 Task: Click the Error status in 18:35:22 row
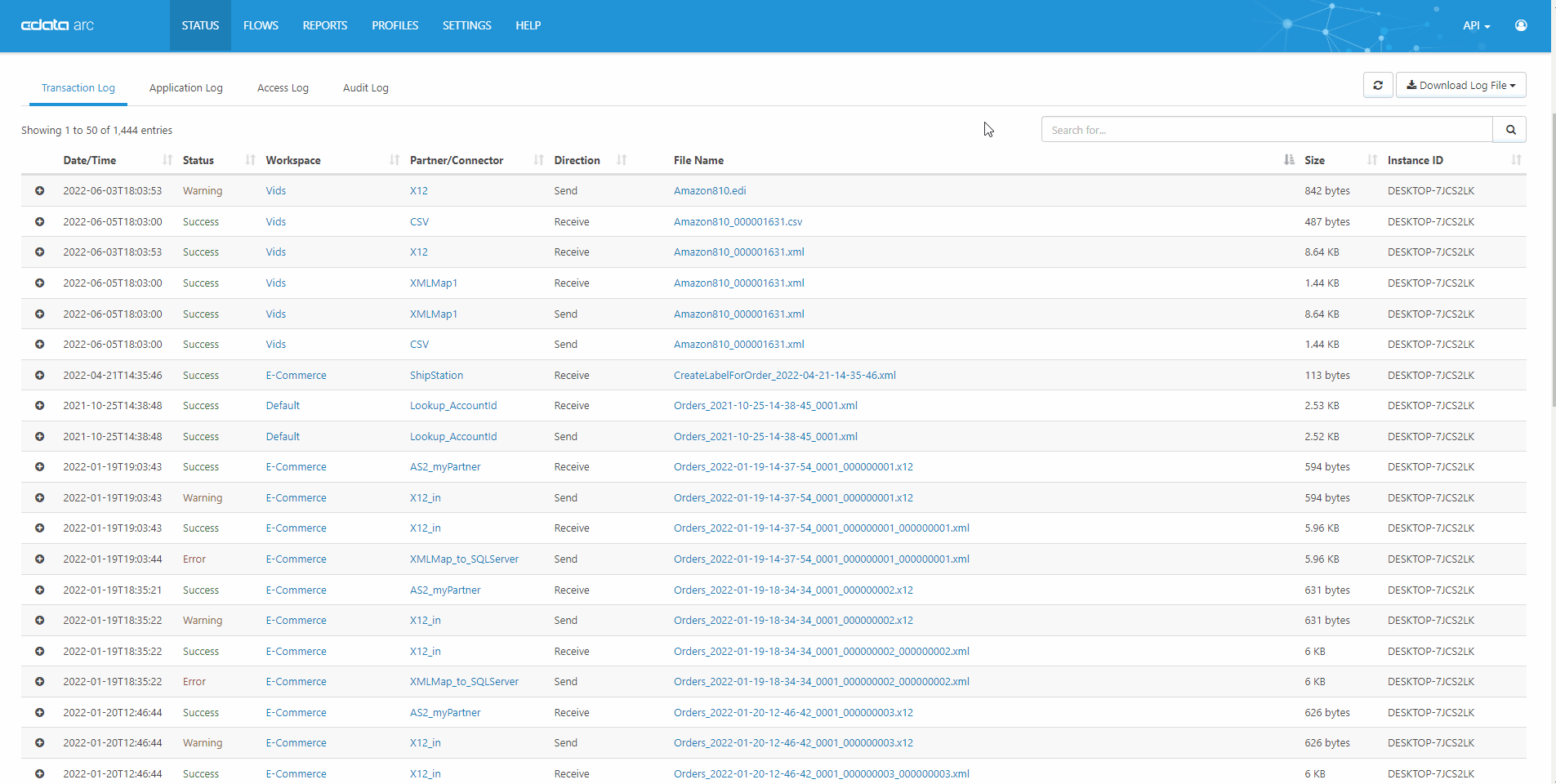(194, 682)
